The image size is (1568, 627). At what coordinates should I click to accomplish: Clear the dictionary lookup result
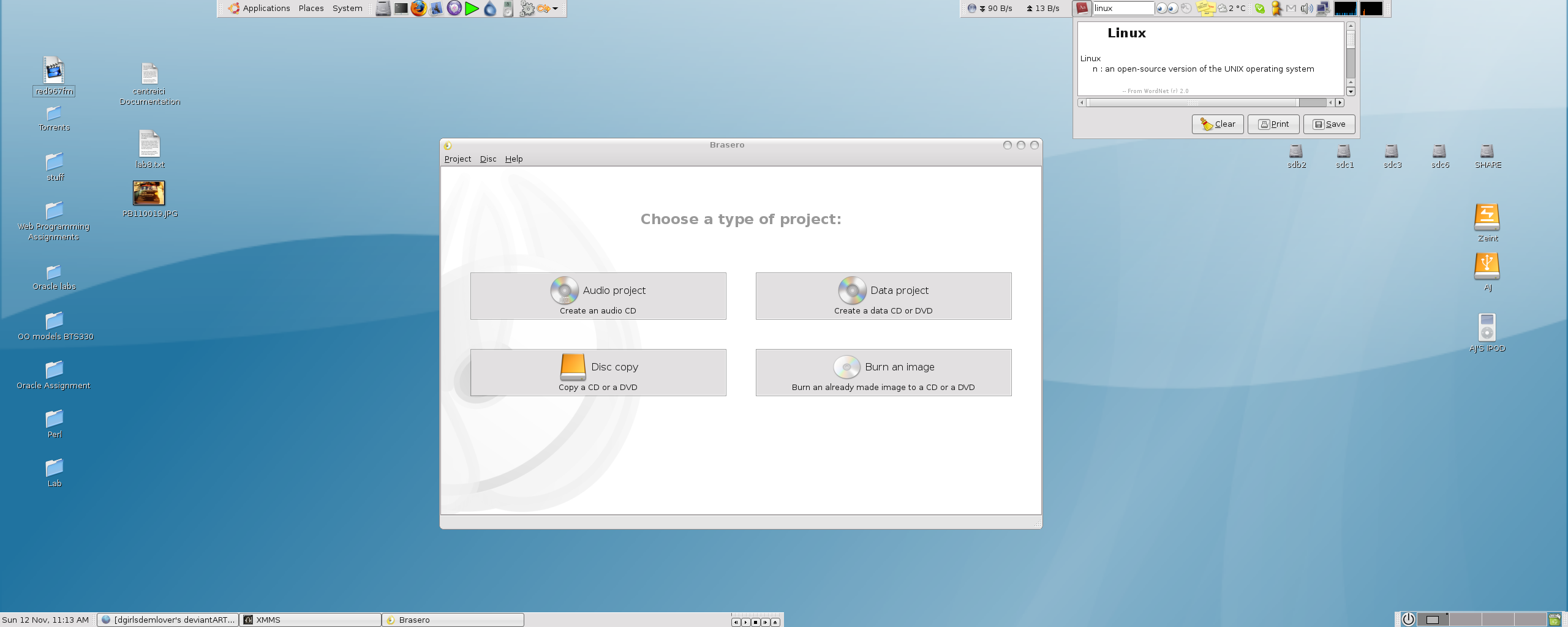tap(1218, 124)
